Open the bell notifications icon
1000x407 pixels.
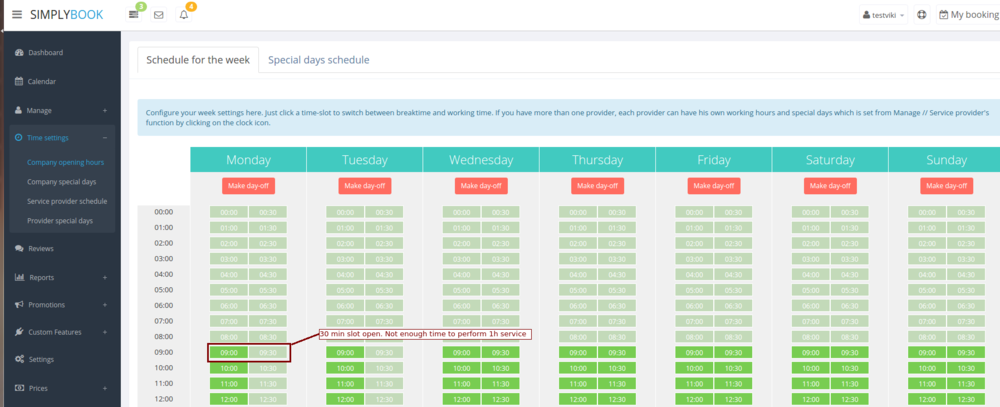184,15
